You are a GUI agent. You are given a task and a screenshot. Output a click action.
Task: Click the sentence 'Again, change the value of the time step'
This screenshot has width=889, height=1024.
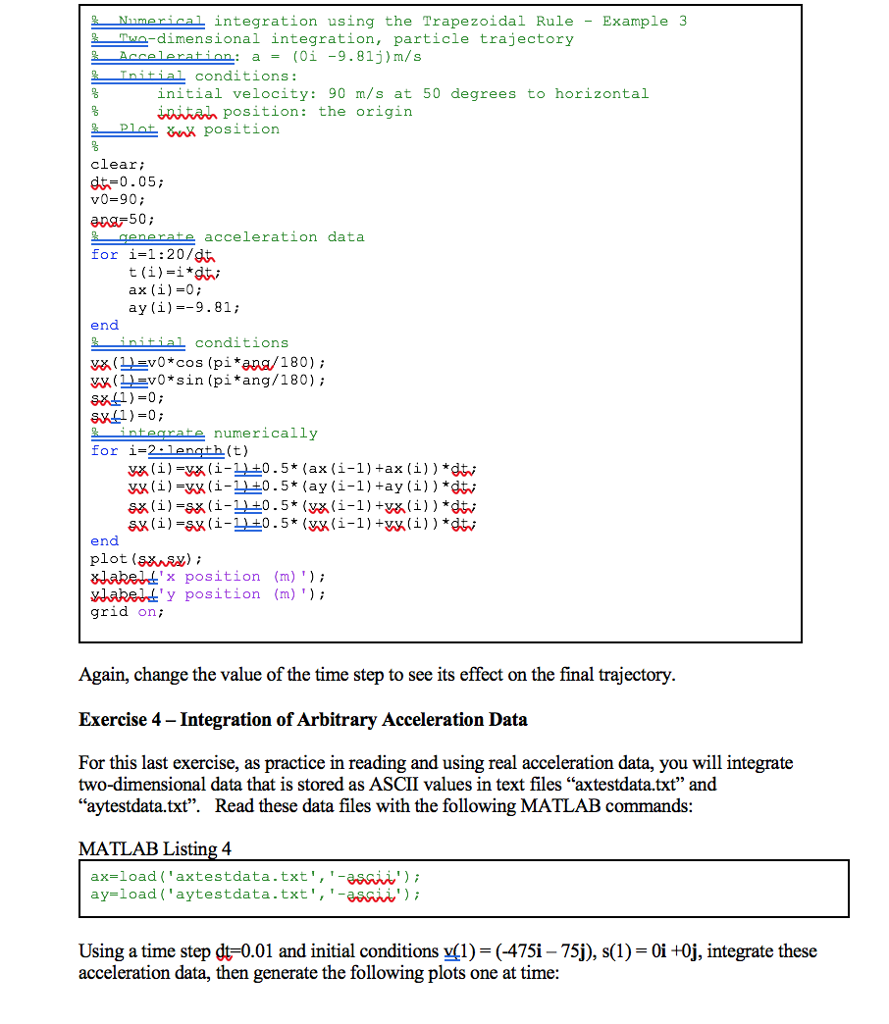click(377, 674)
